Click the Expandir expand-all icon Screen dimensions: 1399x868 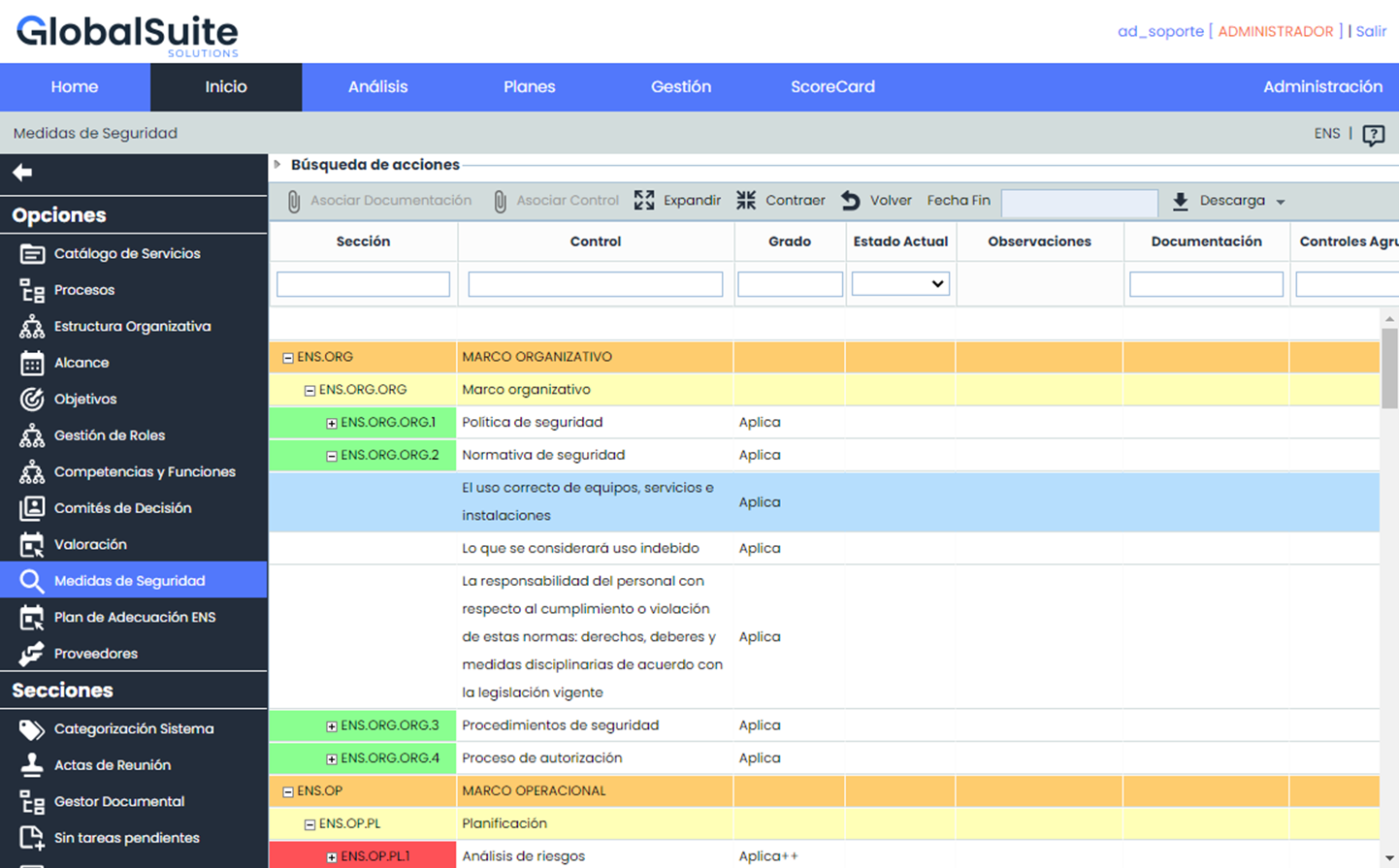pyautogui.click(x=644, y=201)
